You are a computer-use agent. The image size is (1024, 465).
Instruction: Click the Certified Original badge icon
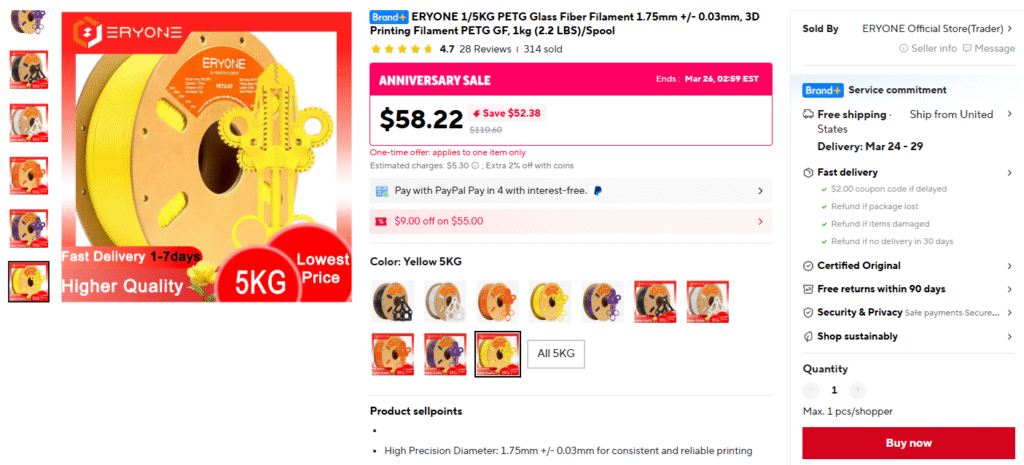tap(808, 266)
